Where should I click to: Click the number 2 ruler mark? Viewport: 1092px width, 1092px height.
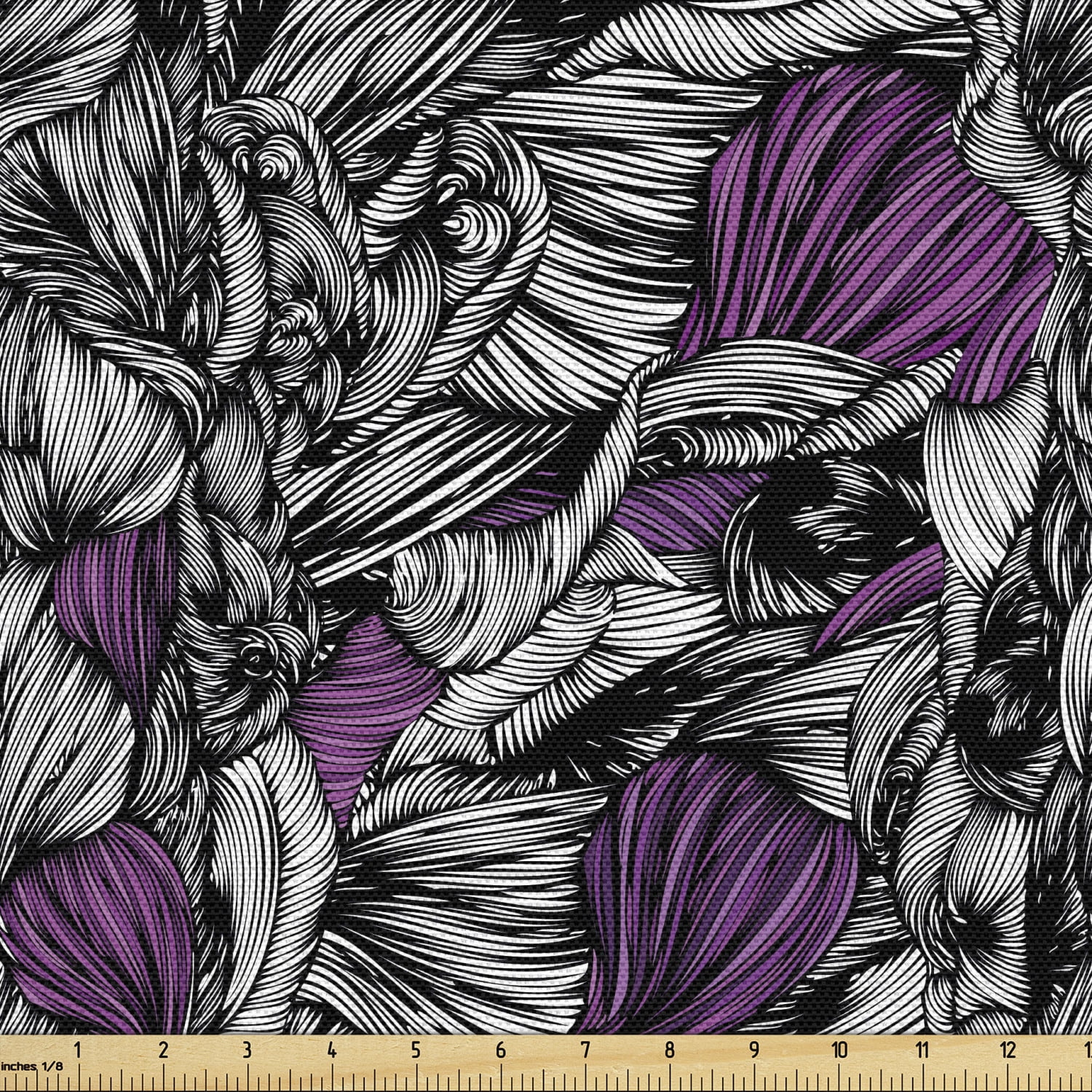coord(162,1051)
